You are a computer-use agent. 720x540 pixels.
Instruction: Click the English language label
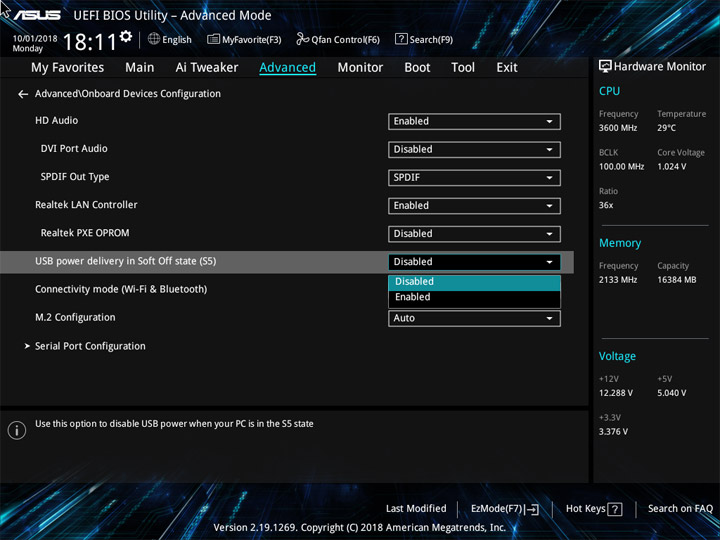[x=177, y=40]
